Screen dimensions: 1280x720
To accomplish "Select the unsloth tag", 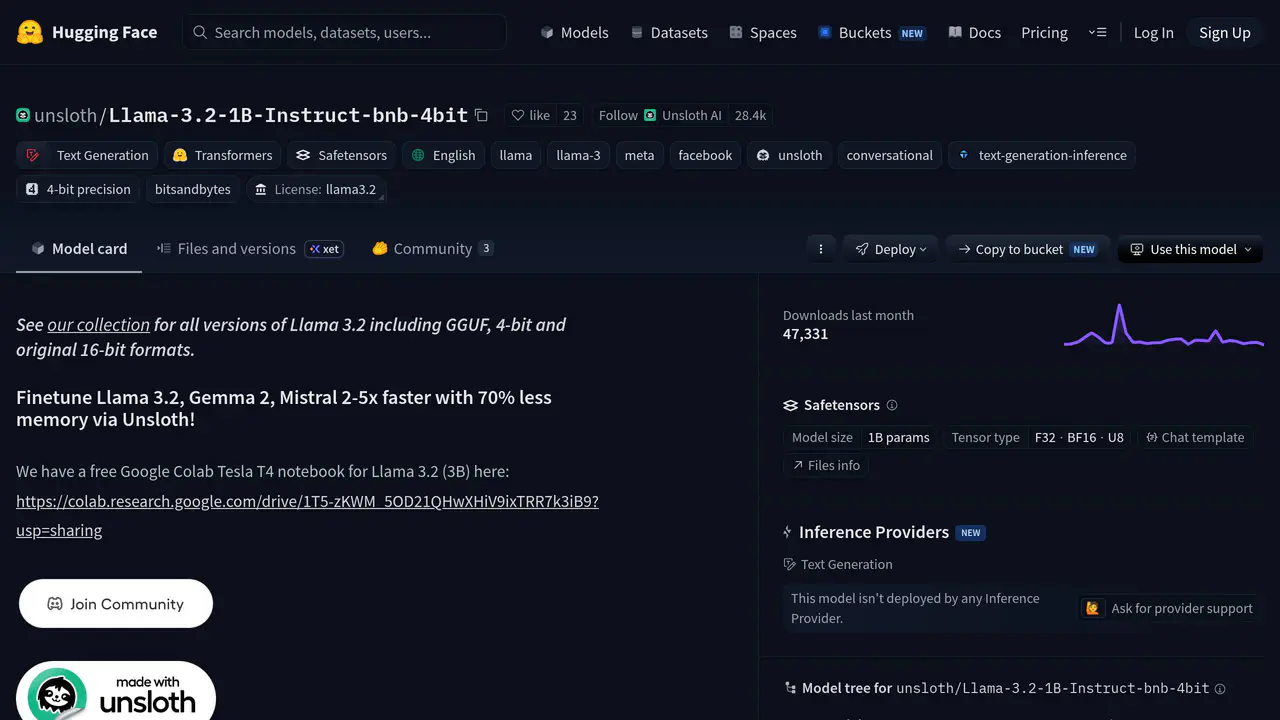I will click(789, 155).
